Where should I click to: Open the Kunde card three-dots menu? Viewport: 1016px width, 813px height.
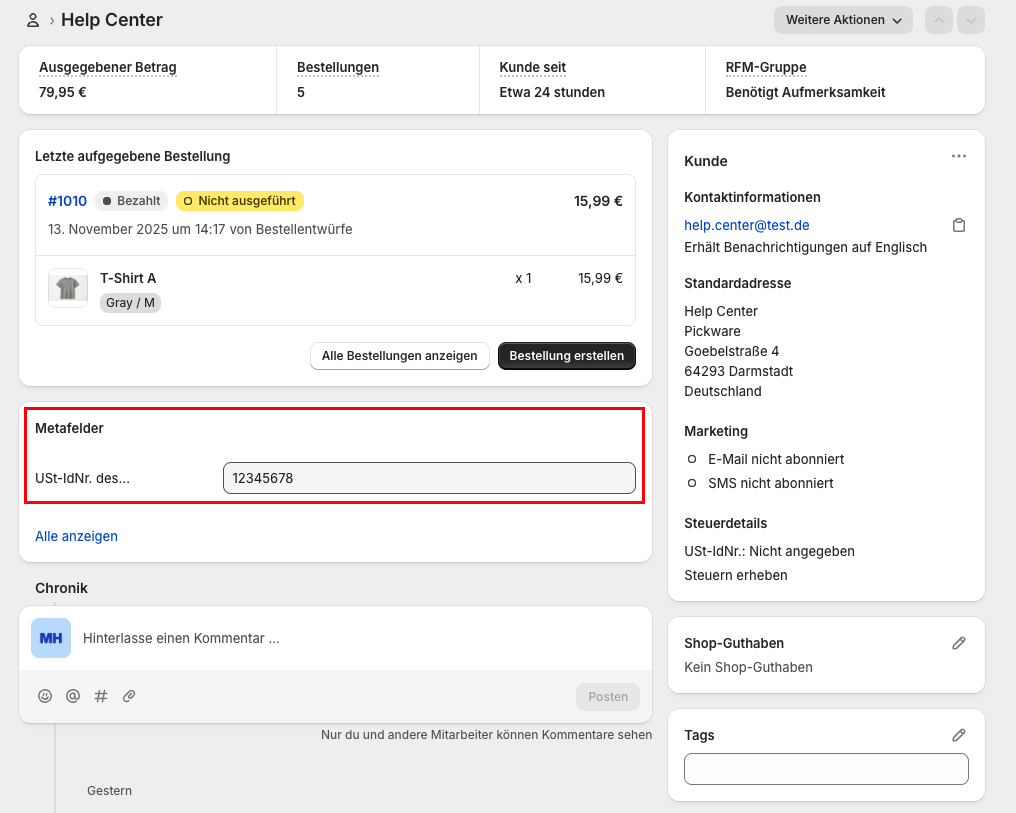(958, 157)
